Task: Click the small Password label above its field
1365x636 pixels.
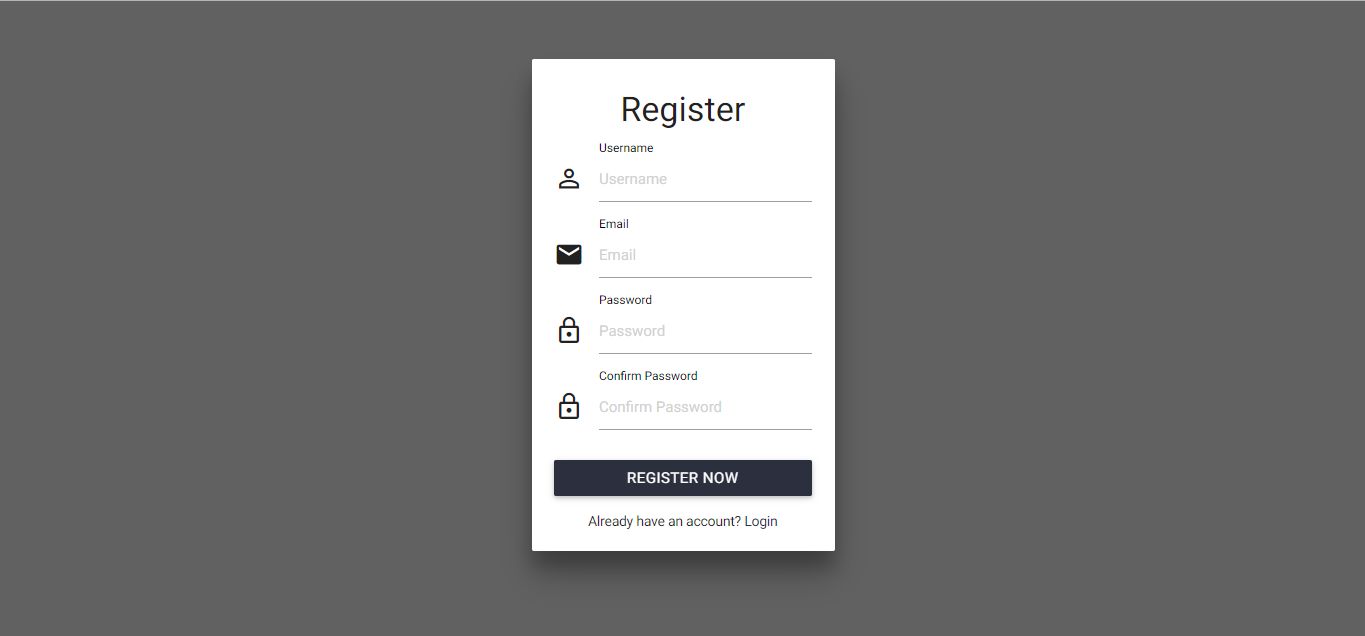Action: click(x=625, y=300)
